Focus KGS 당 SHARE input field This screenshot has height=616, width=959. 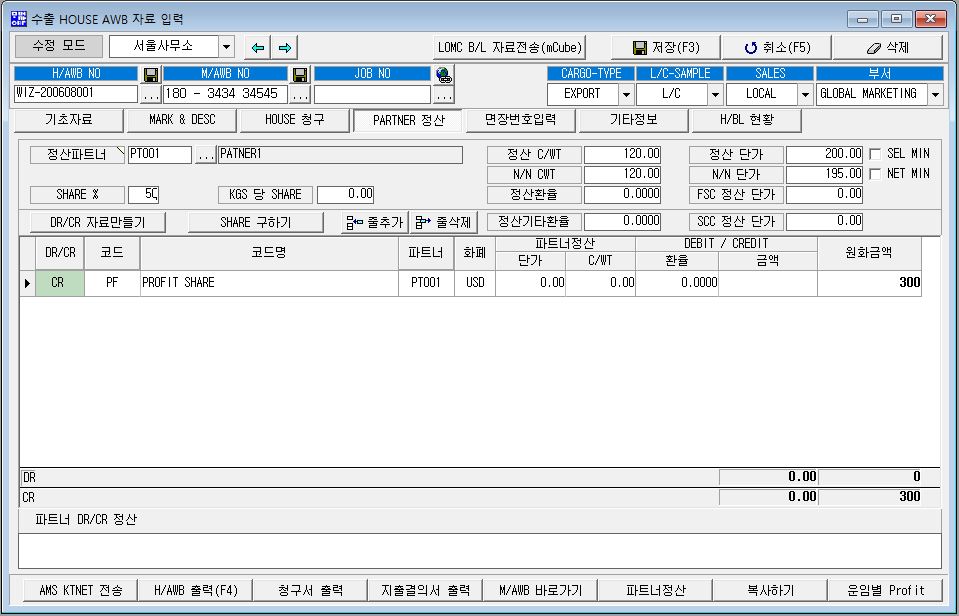pyautogui.click(x=346, y=195)
